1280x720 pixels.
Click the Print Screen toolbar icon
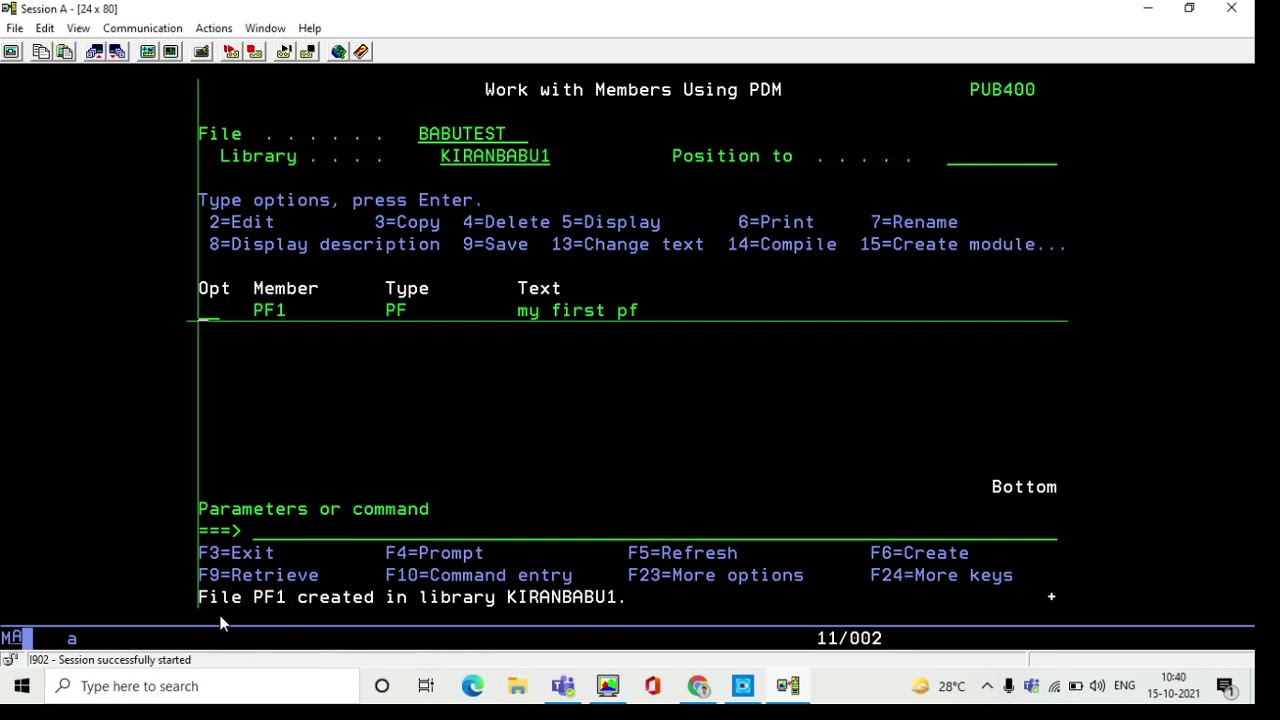[11, 51]
